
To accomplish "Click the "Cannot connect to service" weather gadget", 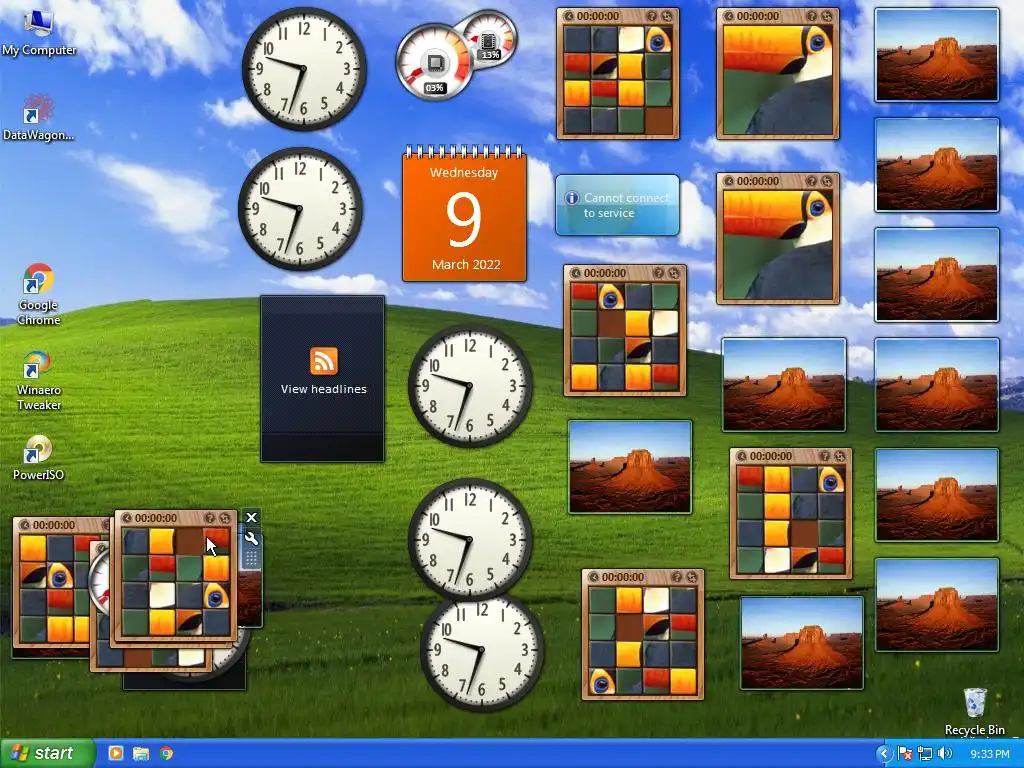I will 617,205.
